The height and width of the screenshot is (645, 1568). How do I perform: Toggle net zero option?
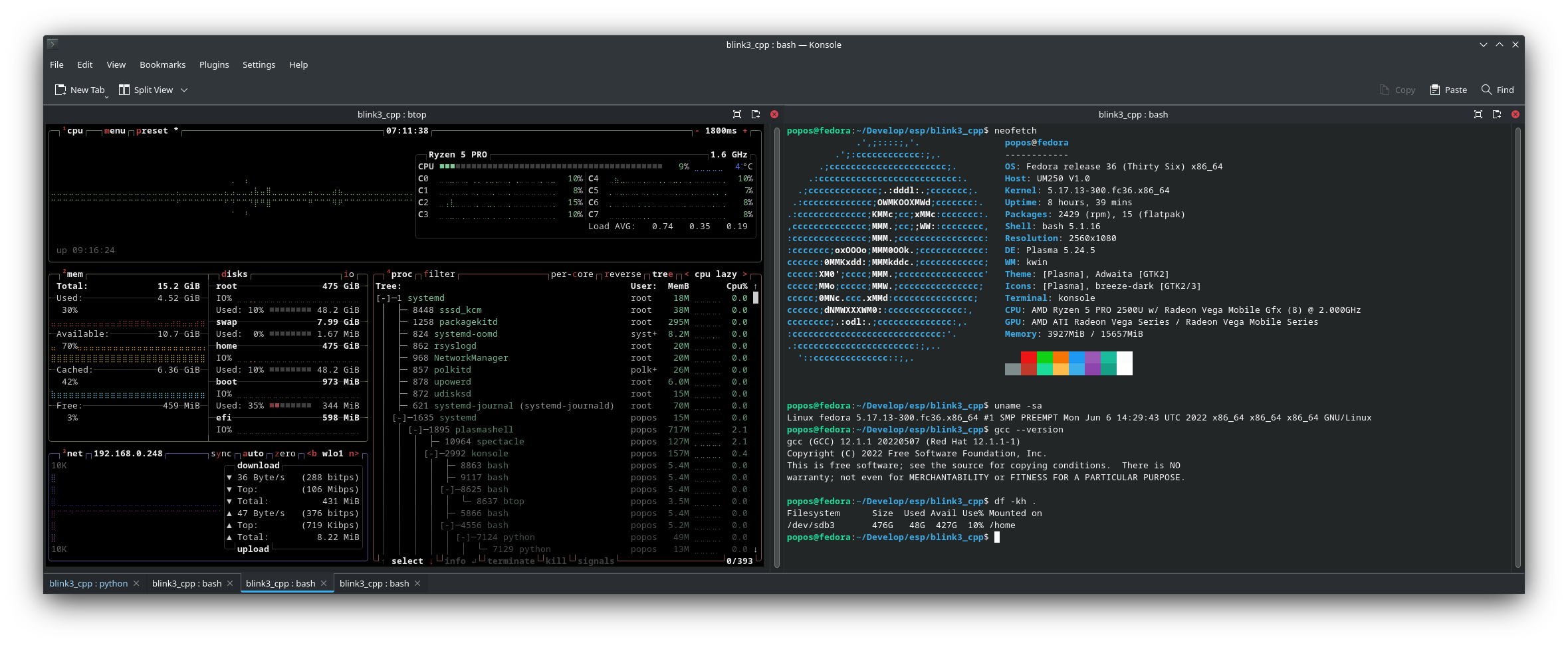click(x=285, y=454)
